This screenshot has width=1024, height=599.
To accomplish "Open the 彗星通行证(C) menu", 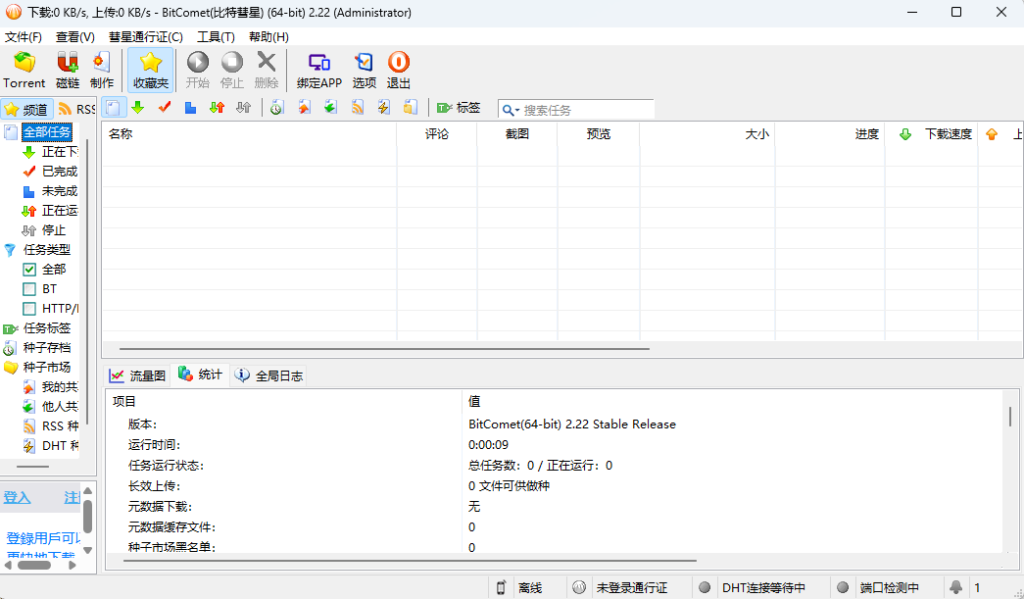I will 146,37.
